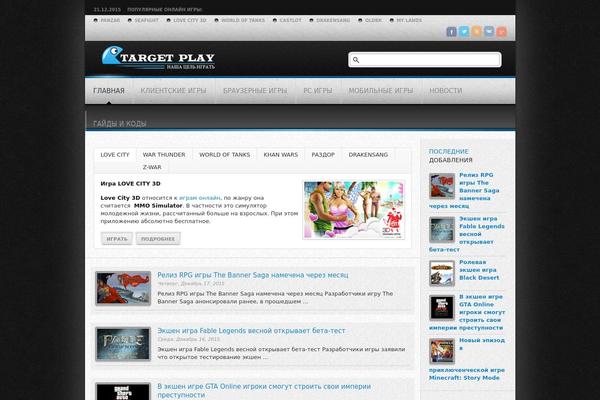The width and height of the screenshot is (600, 400).
Task: Open Fable Legends article headline
Action: click(251, 330)
